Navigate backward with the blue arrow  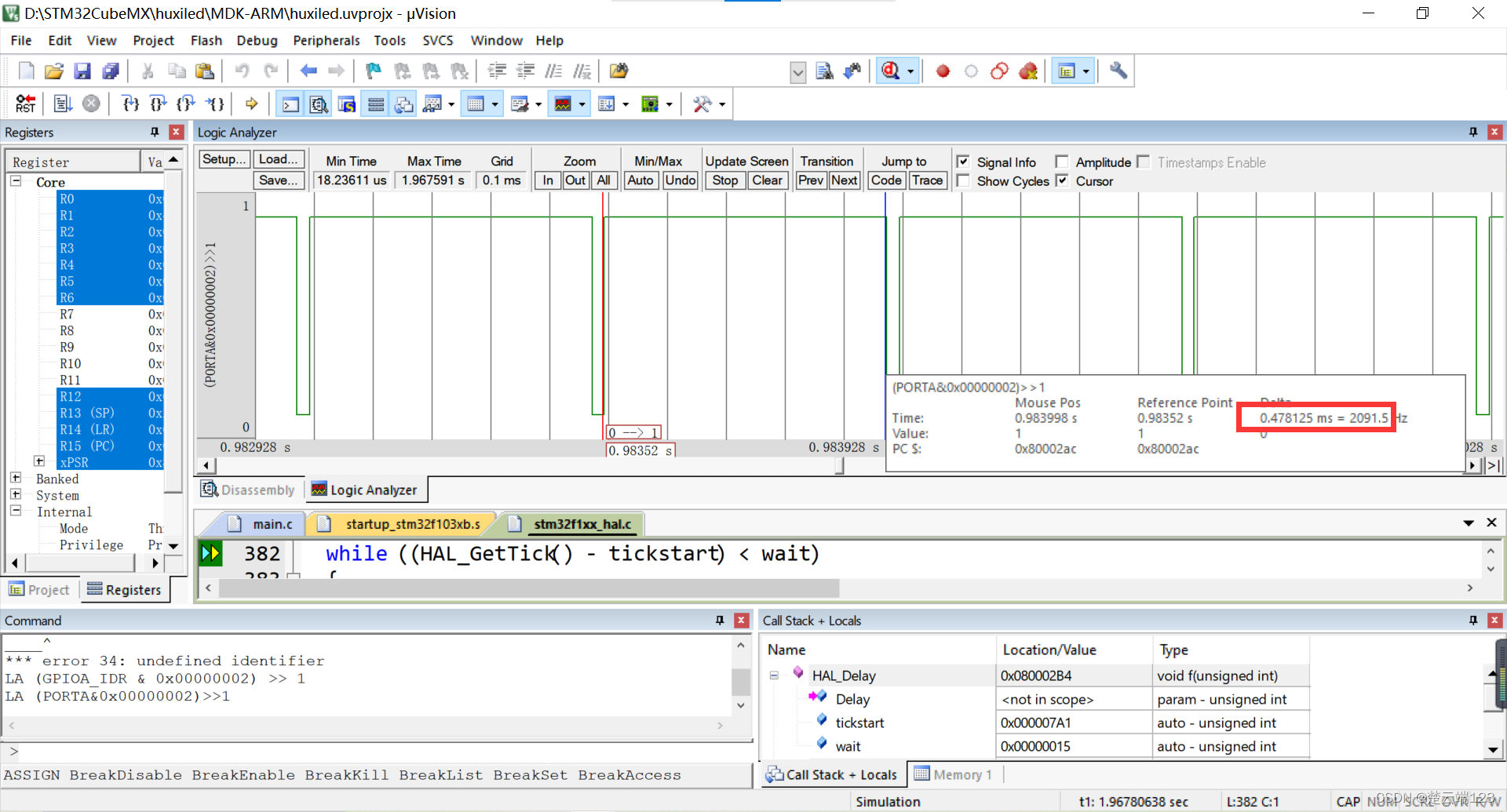[308, 71]
